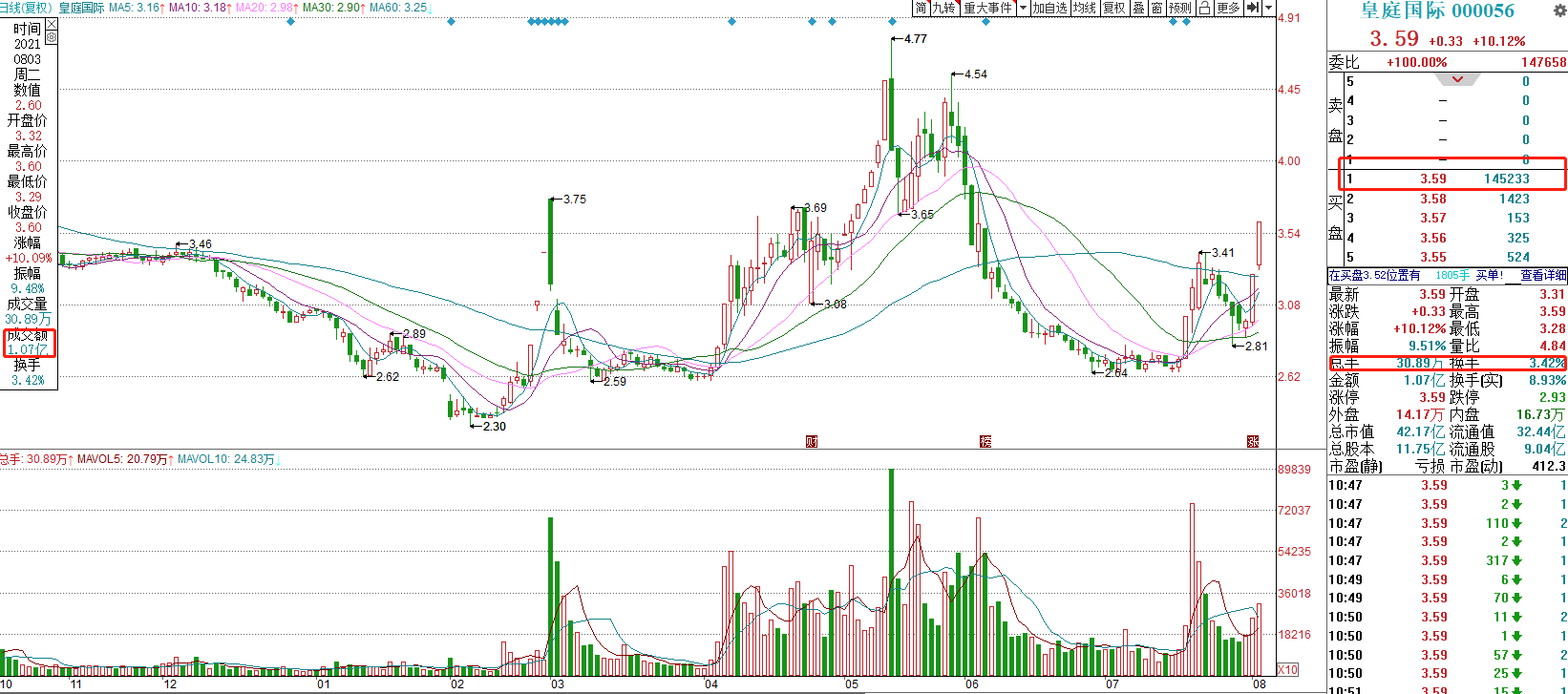Viewport: 1568px width, 694px height.
Task: Click the lock icon in chart toolbar
Action: tap(1204, 8)
